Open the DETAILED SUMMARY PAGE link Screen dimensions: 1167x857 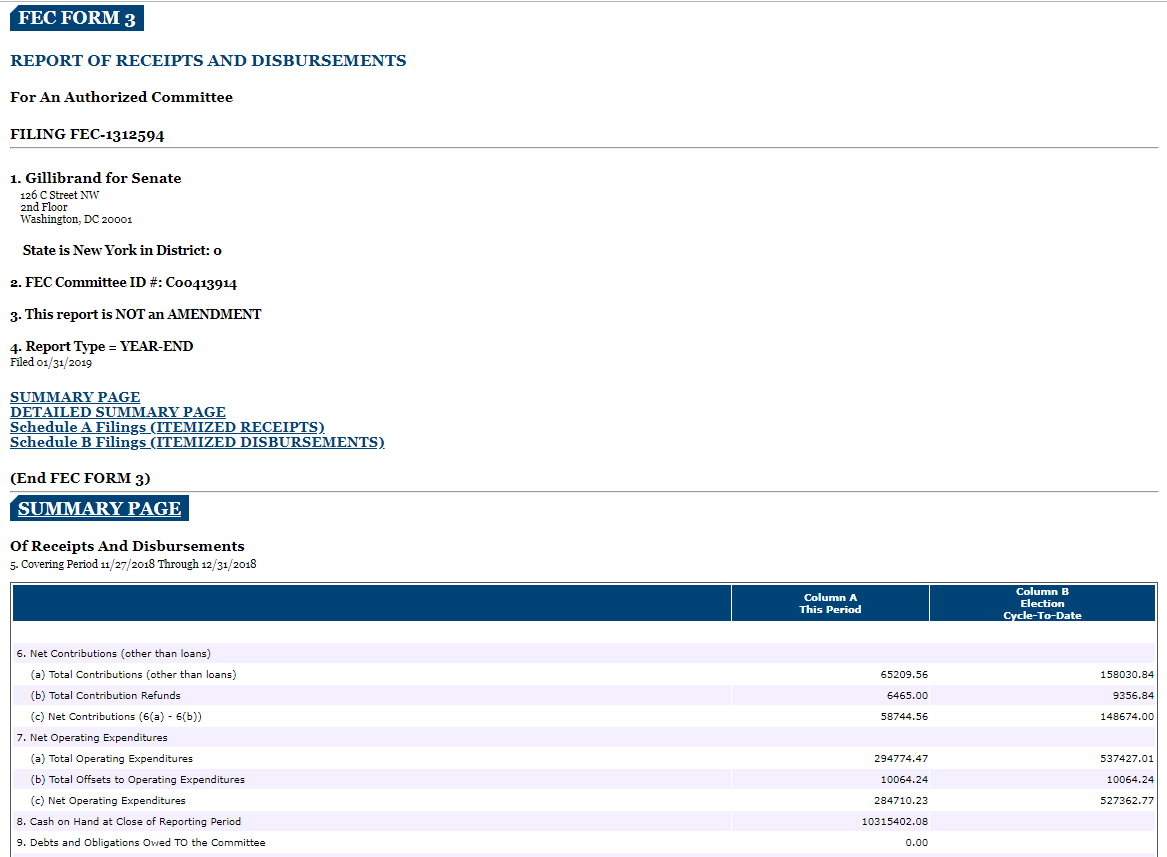118,412
